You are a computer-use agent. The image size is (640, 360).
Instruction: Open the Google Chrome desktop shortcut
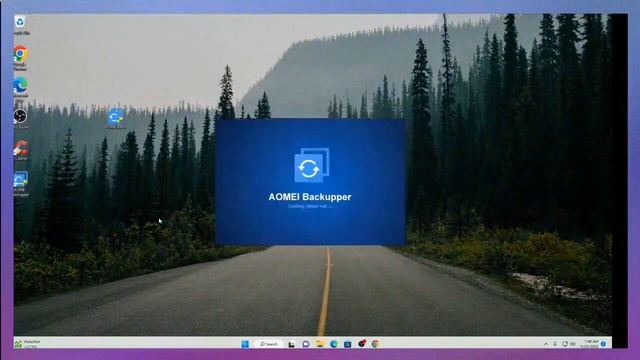tap(20, 58)
